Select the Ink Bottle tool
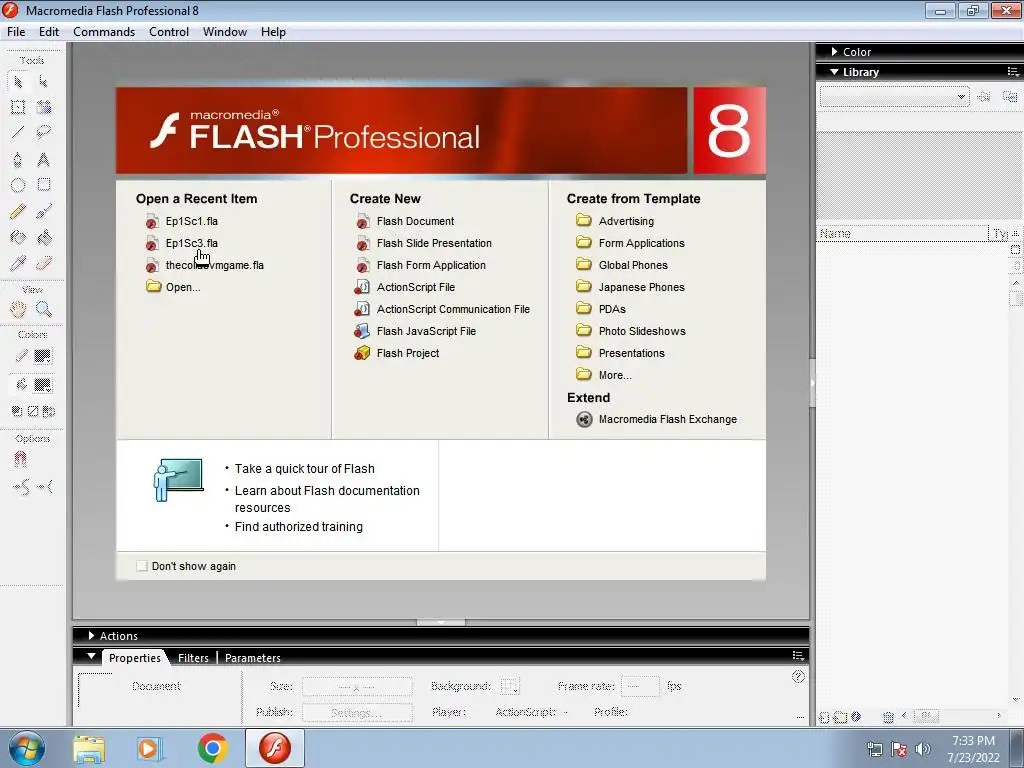 (18, 237)
